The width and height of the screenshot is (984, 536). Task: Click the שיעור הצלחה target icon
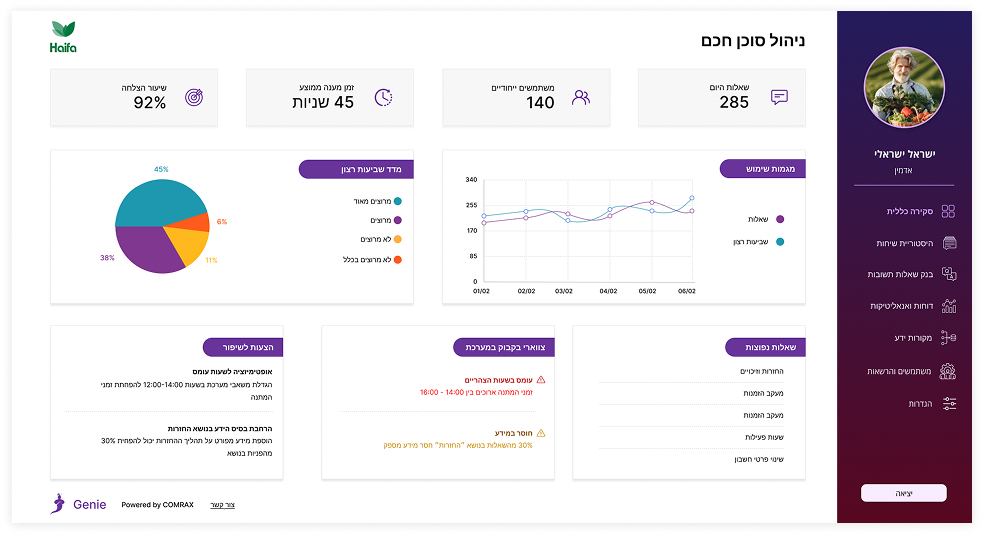point(195,97)
